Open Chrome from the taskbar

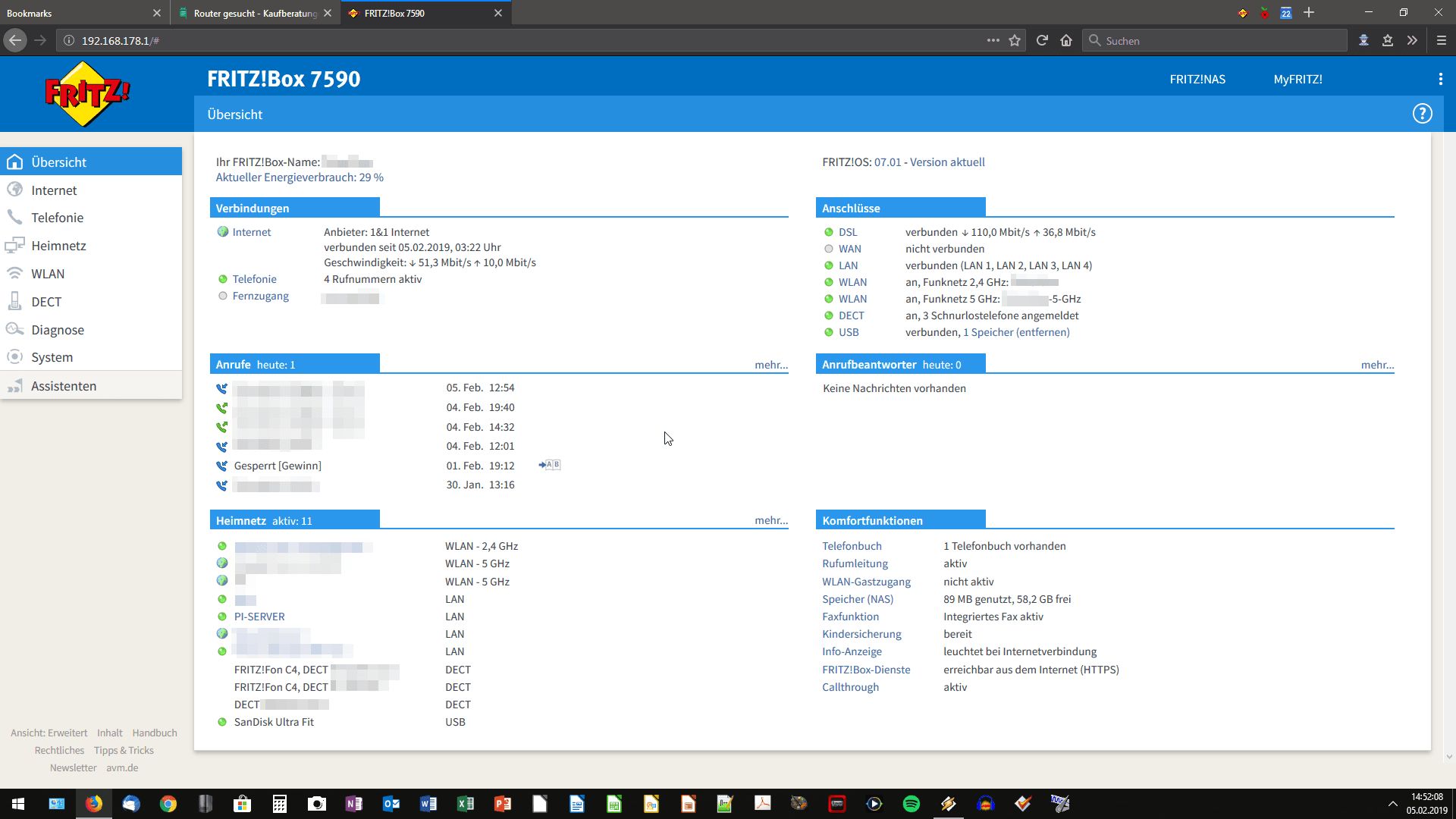tap(168, 804)
